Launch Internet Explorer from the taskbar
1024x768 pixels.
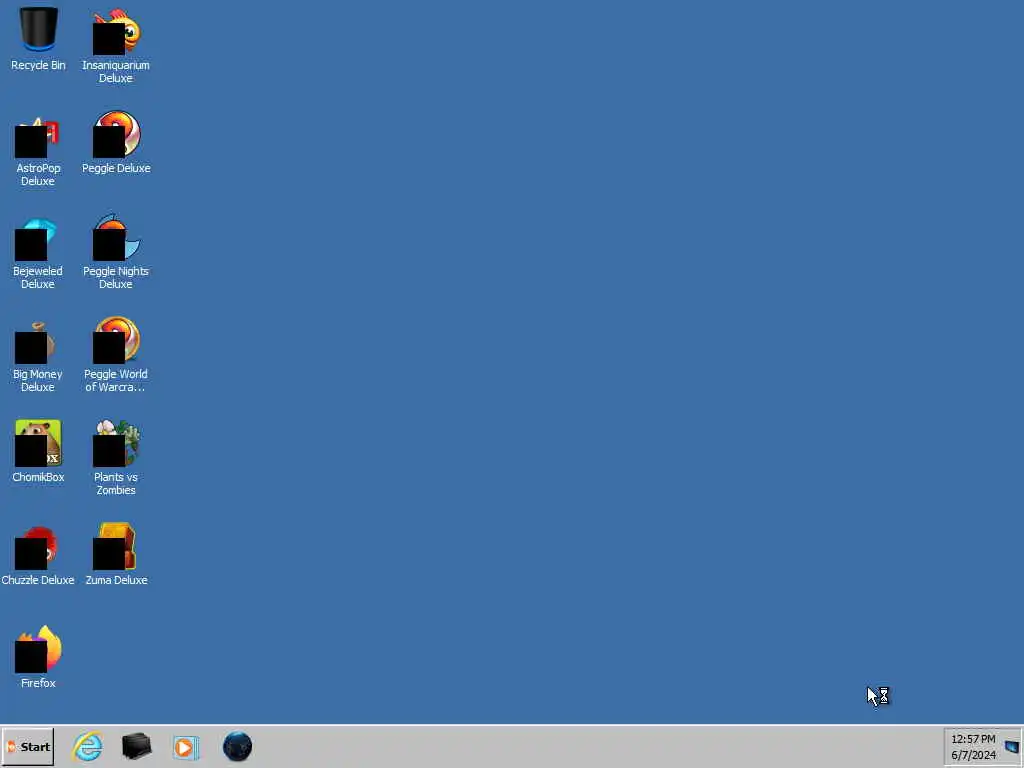coord(88,746)
